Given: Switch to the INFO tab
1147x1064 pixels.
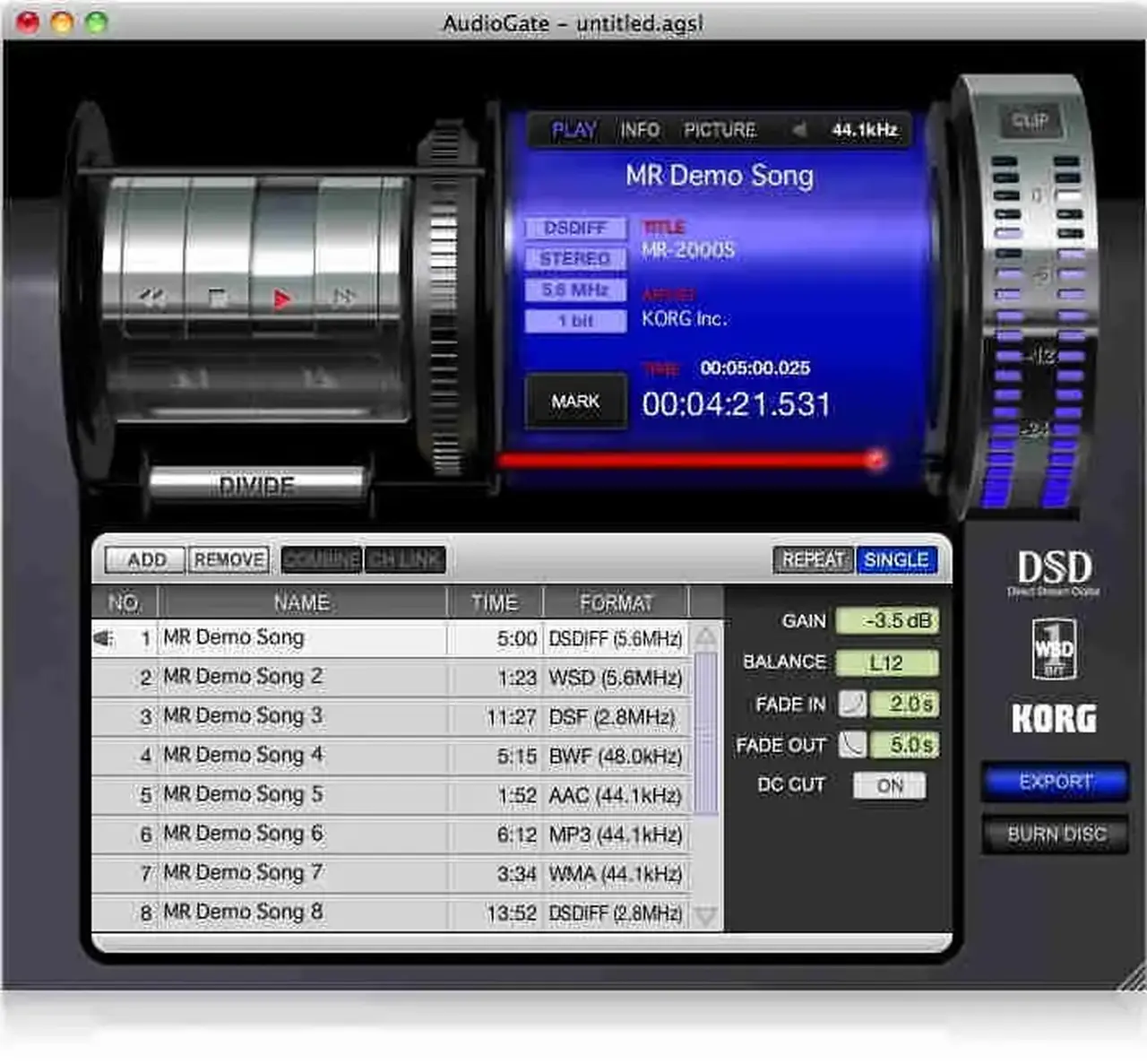Looking at the screenshot, I should (640, 130).
